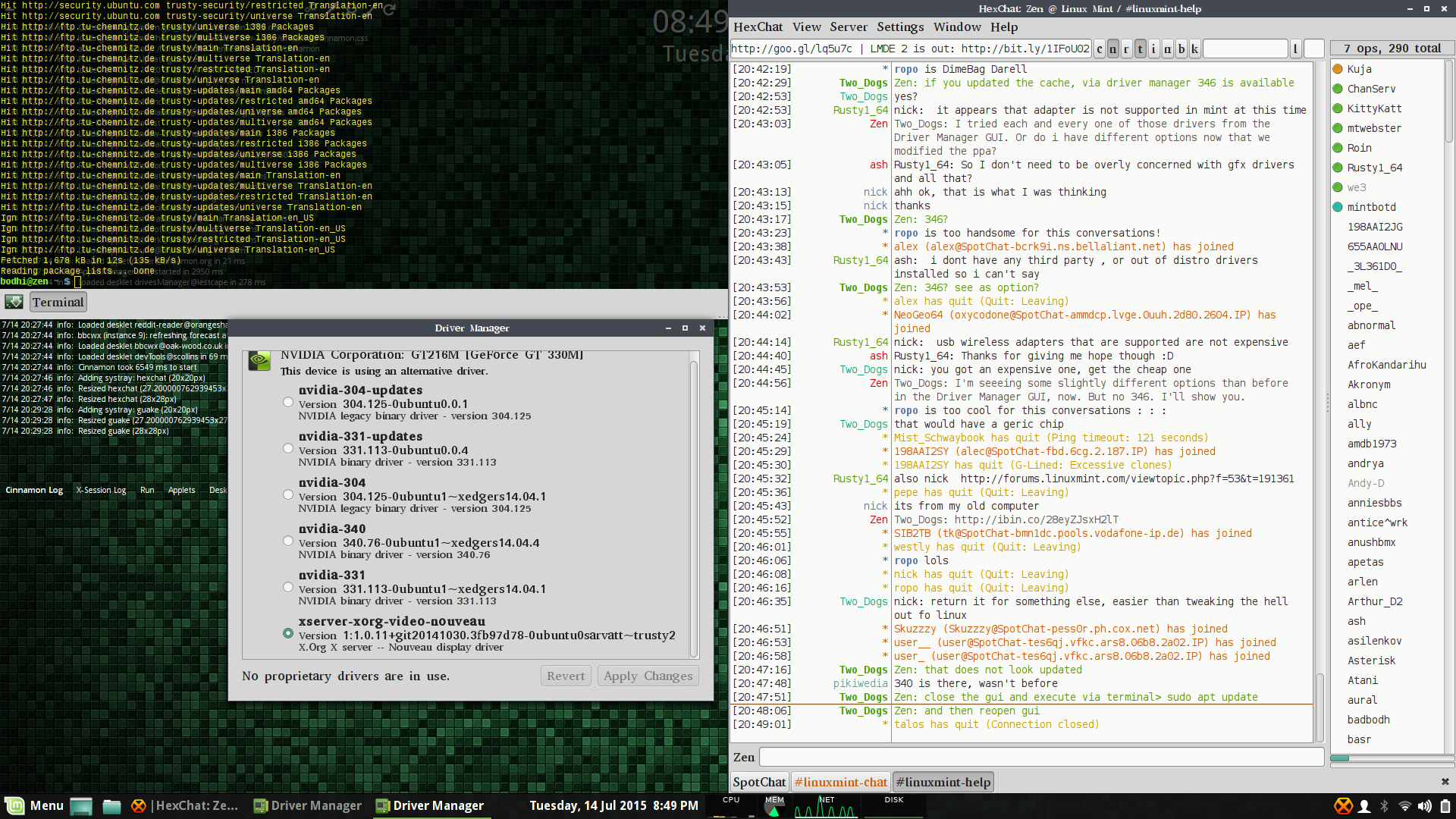Click the CPU monitor graph in panel
The width and height of the screenshot is (1456, 819).
[x=731, y=806]
